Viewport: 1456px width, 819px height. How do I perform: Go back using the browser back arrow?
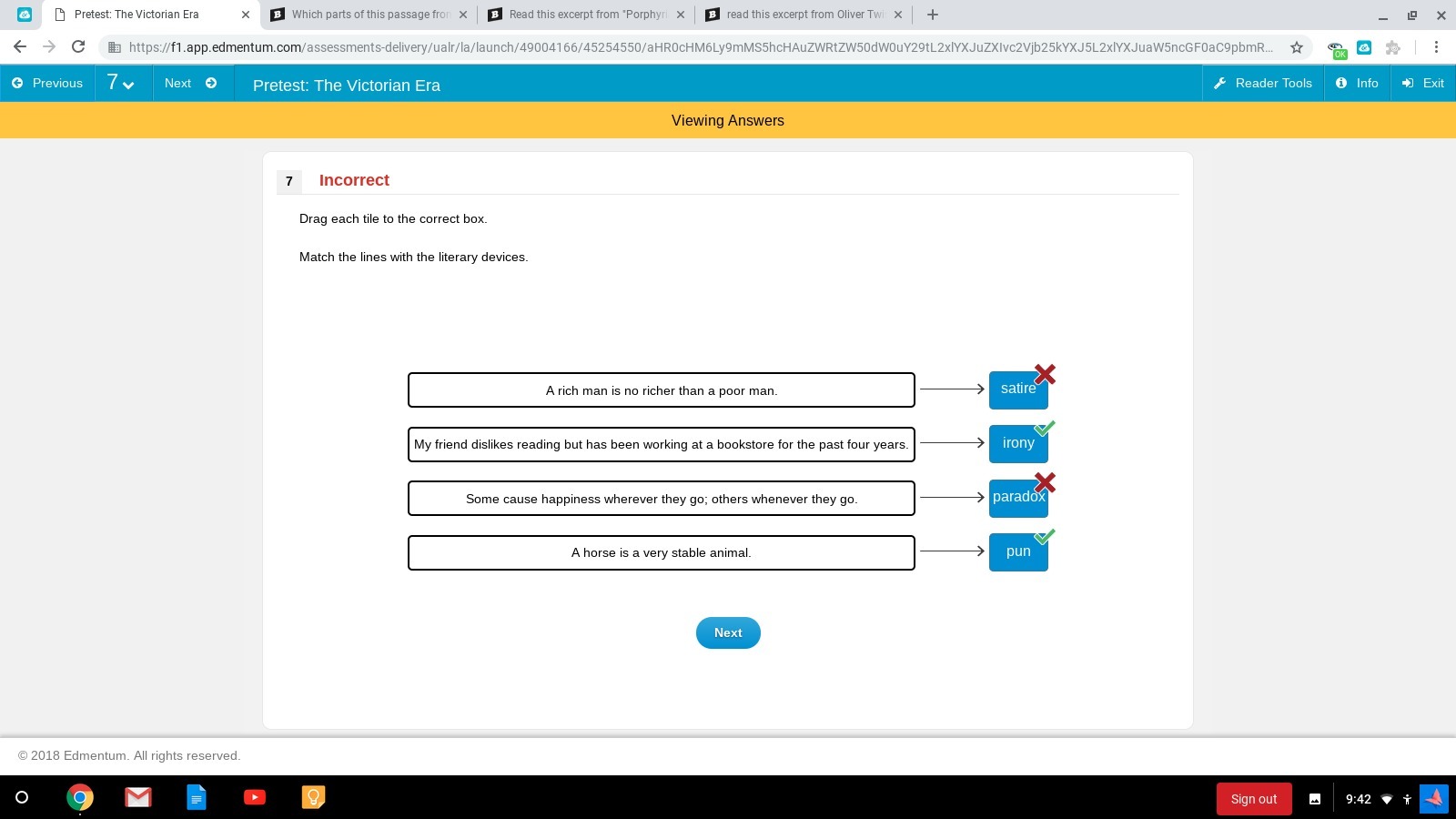click(20, 46)
